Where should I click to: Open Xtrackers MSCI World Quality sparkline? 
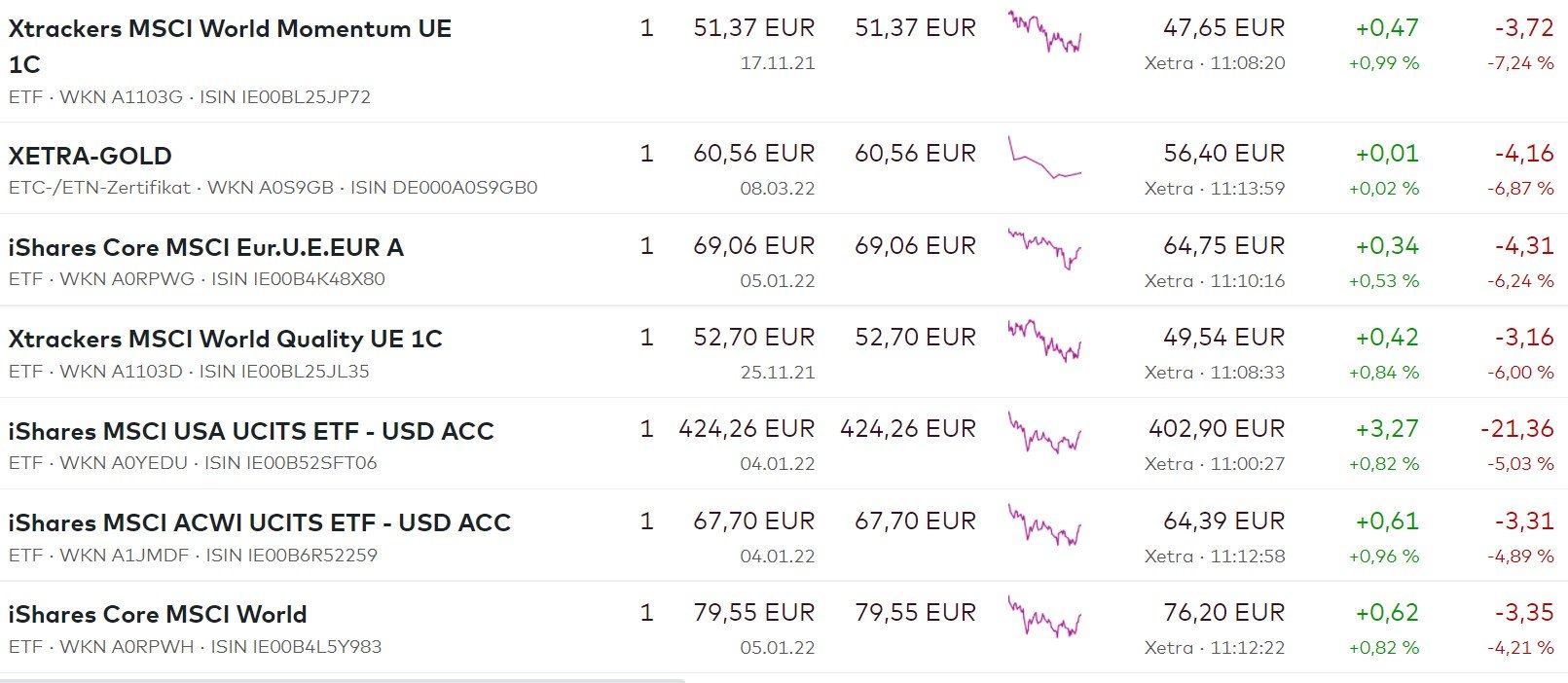coord(1044,341)
